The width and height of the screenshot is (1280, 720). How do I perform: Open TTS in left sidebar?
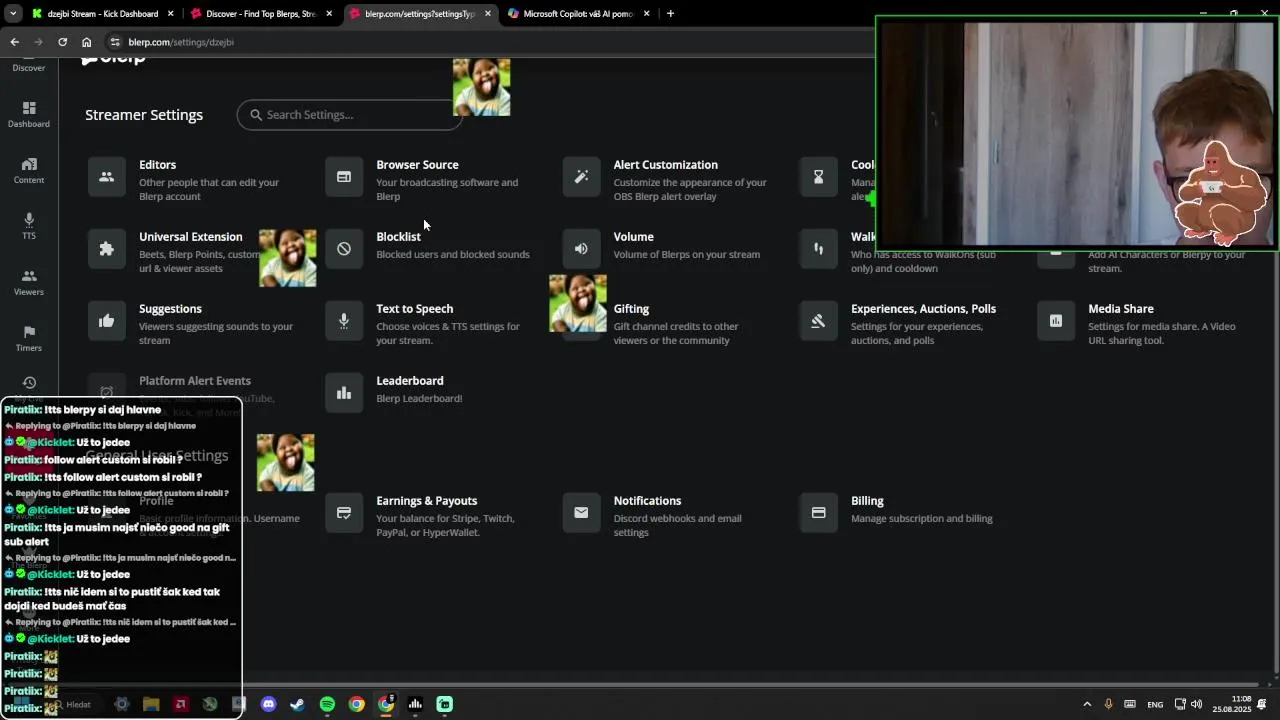pyautogui.click(x=29, y=226)
